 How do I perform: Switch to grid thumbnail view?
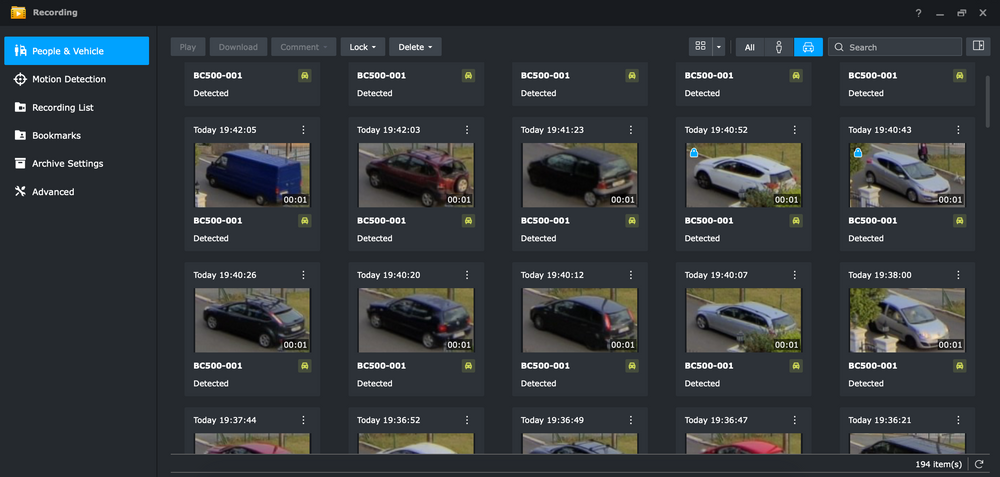pos(700,47)
